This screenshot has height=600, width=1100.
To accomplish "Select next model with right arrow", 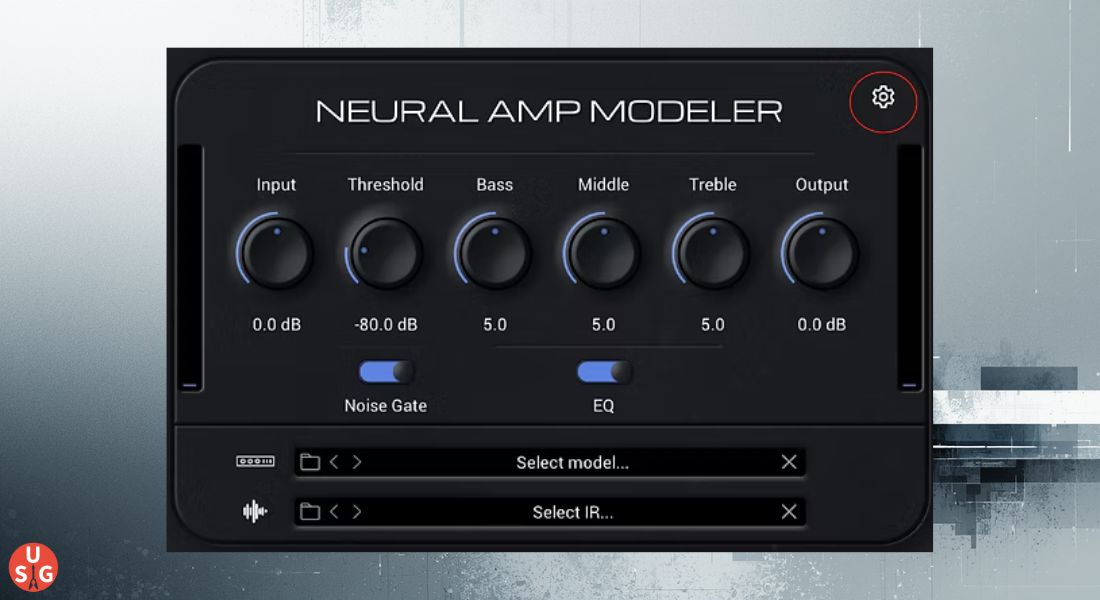I will pyautogui.click(x=356, y=462).
